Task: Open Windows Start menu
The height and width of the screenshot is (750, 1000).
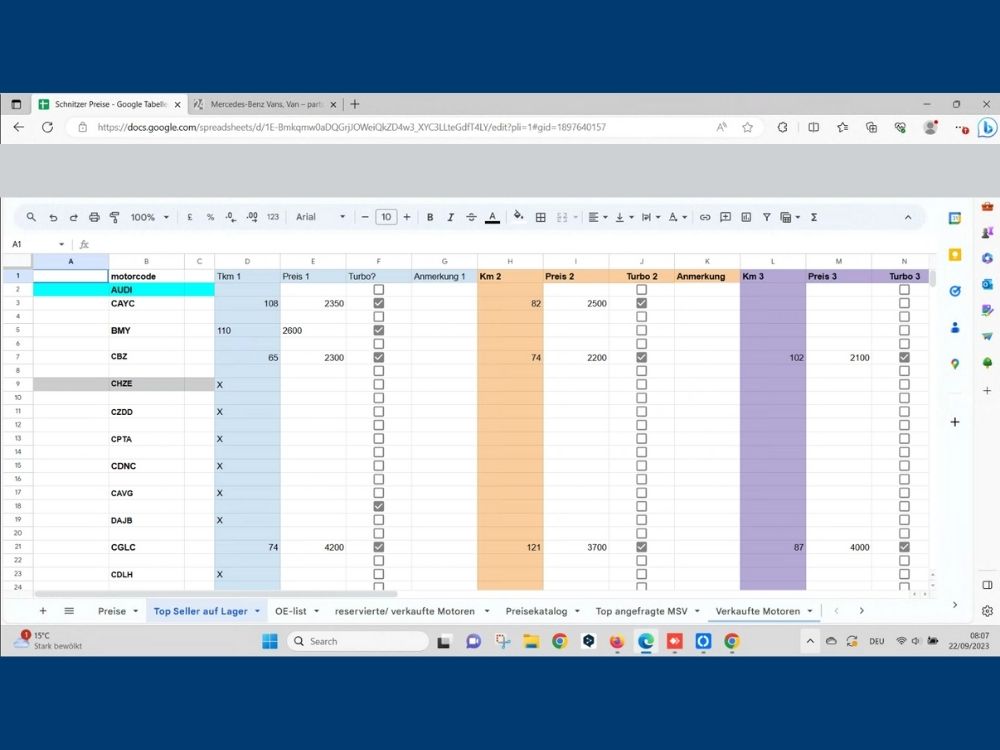Action: click(x=270, y=641)
